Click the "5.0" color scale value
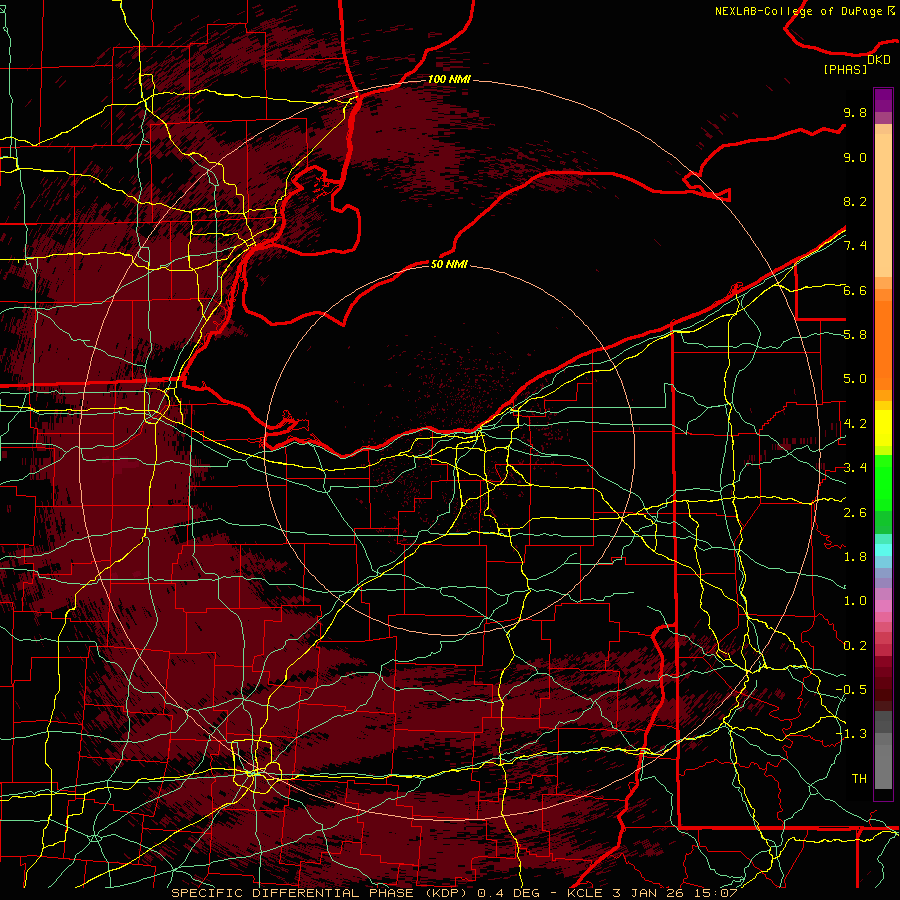 (855, 379)
